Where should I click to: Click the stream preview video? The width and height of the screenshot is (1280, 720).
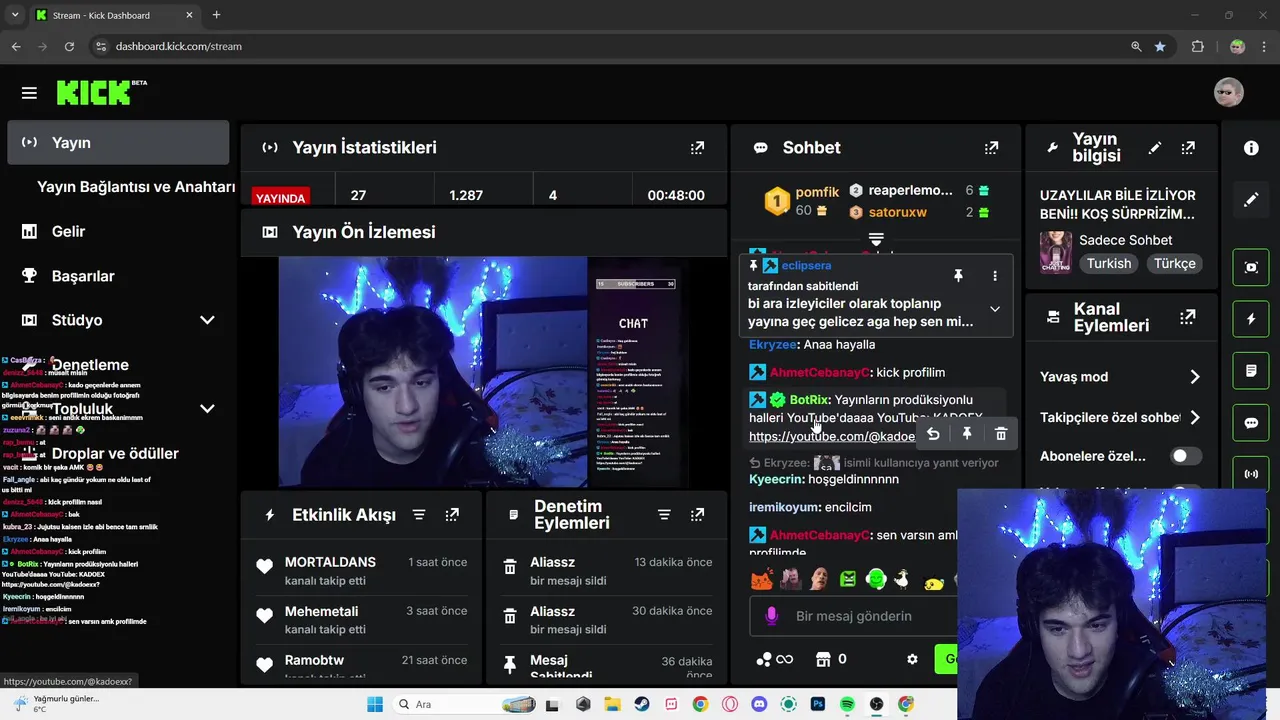(483, 372)
